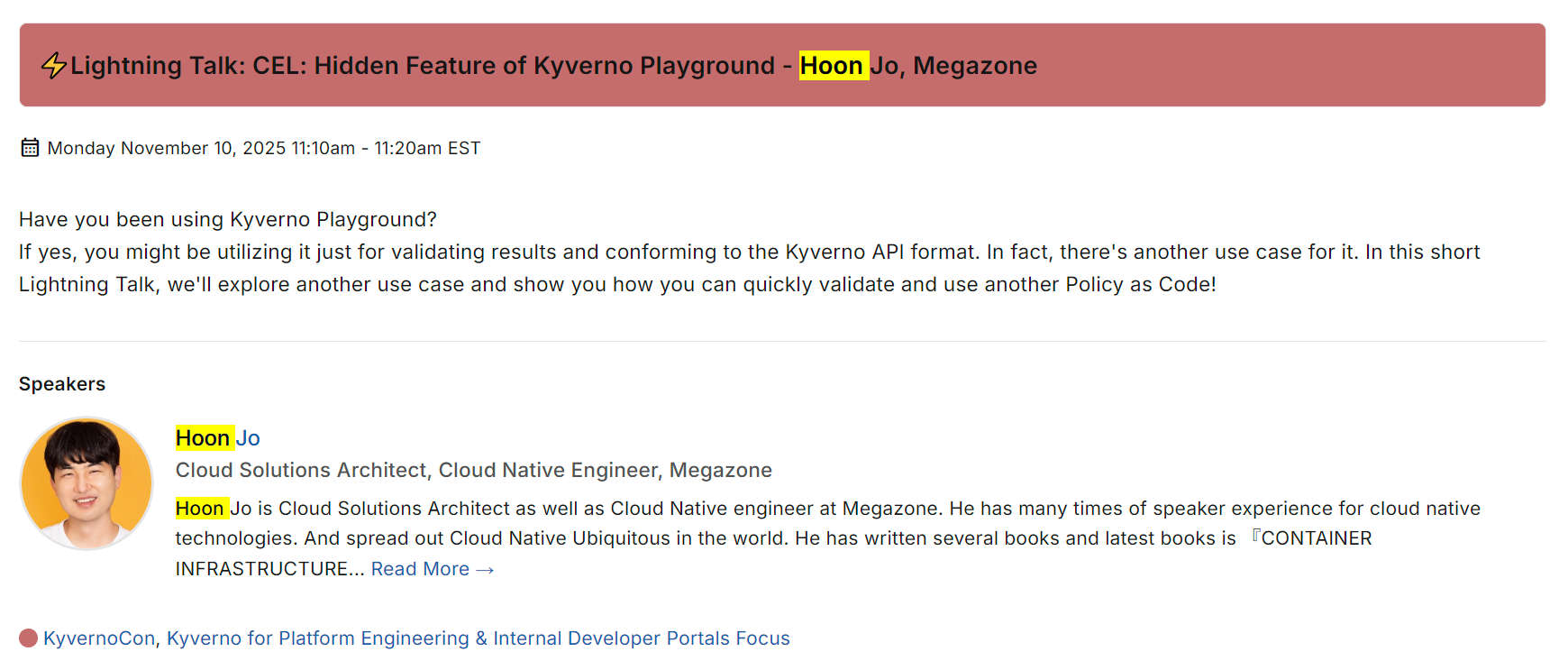Click the red KyvernoCon category dot
This screenshot has height=661, width=1568.
[28, 638]
